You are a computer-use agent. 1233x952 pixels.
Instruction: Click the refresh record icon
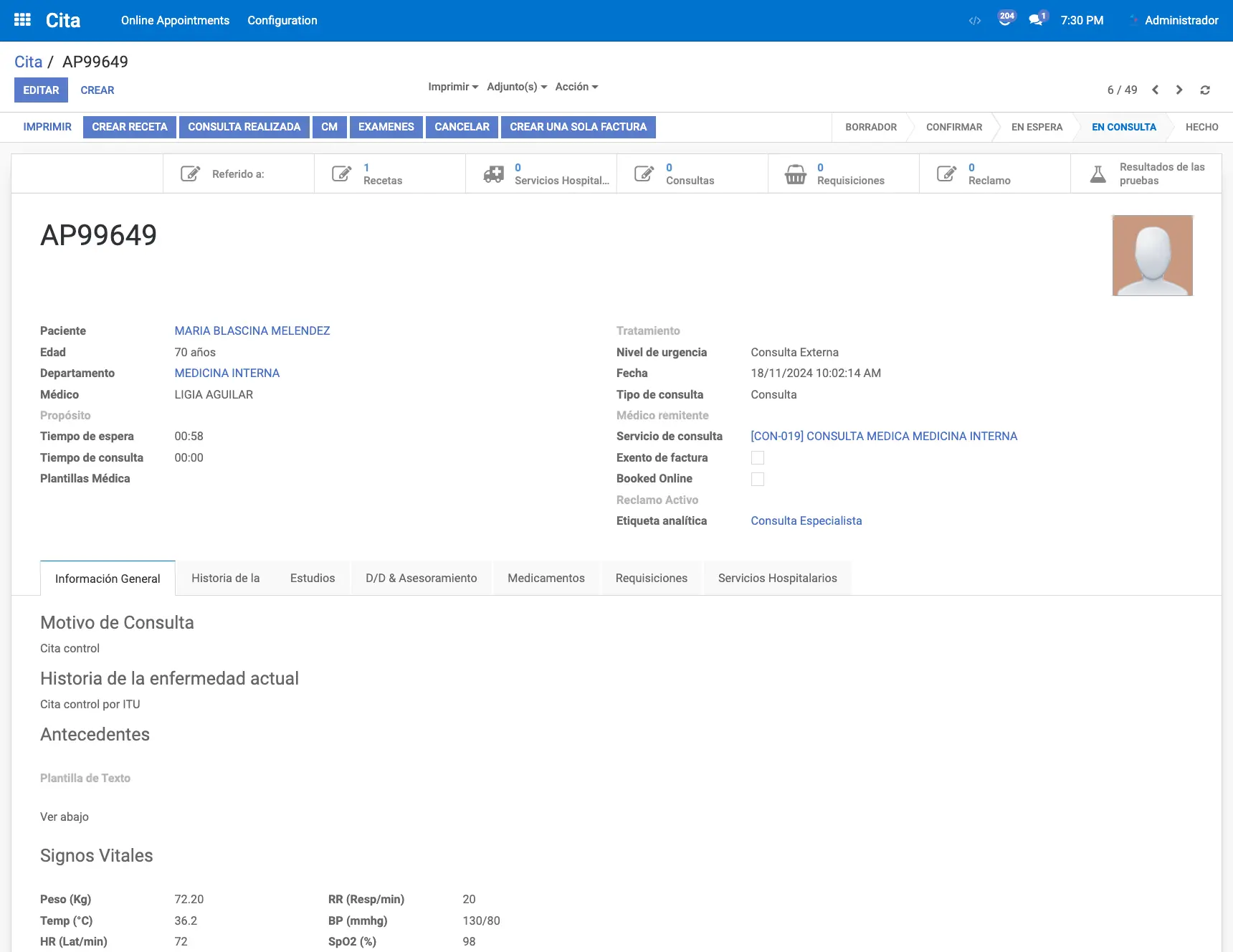coord(1205,90)
